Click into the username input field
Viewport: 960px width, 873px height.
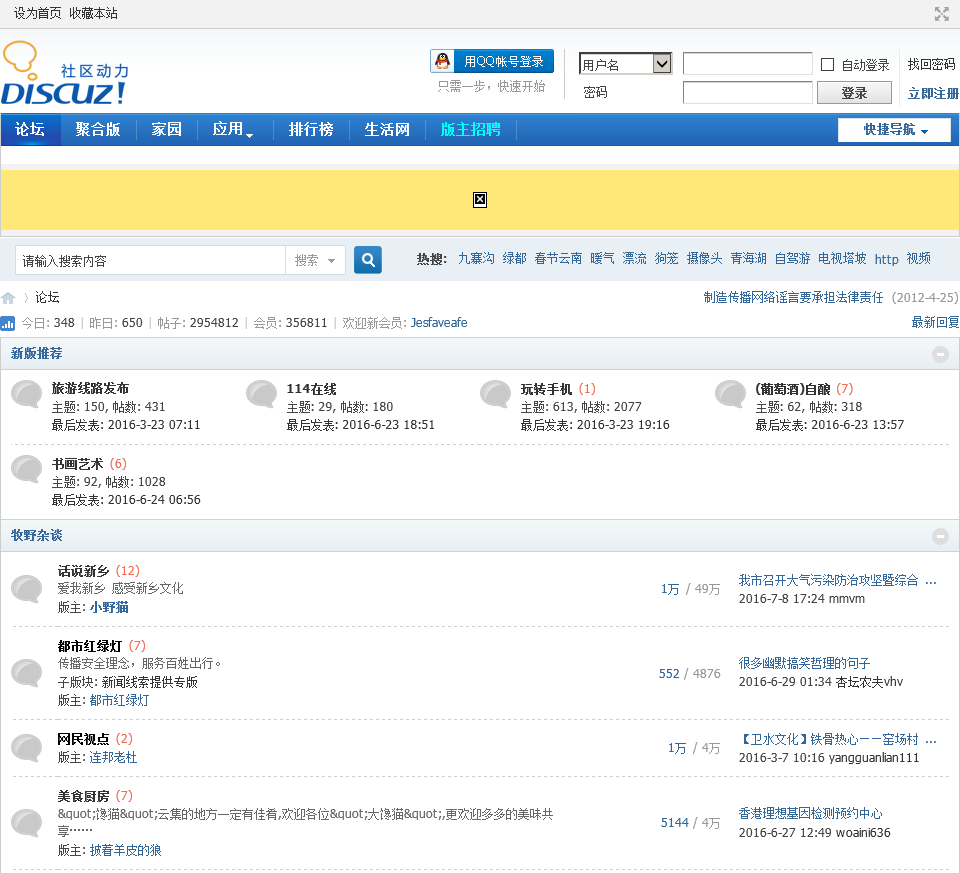pyautogui.click(x=748, y=64)
